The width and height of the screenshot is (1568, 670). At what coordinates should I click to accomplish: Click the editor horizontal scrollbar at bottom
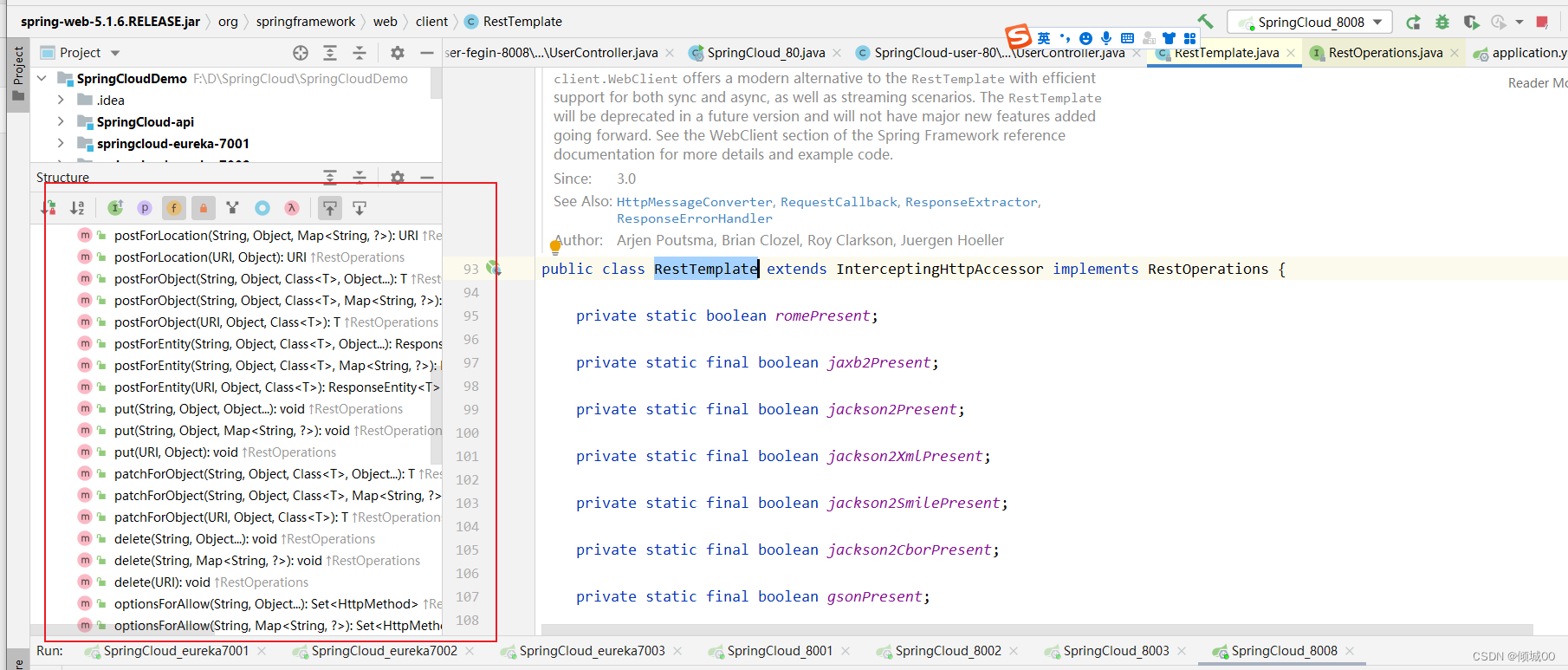coord(1037,629)
